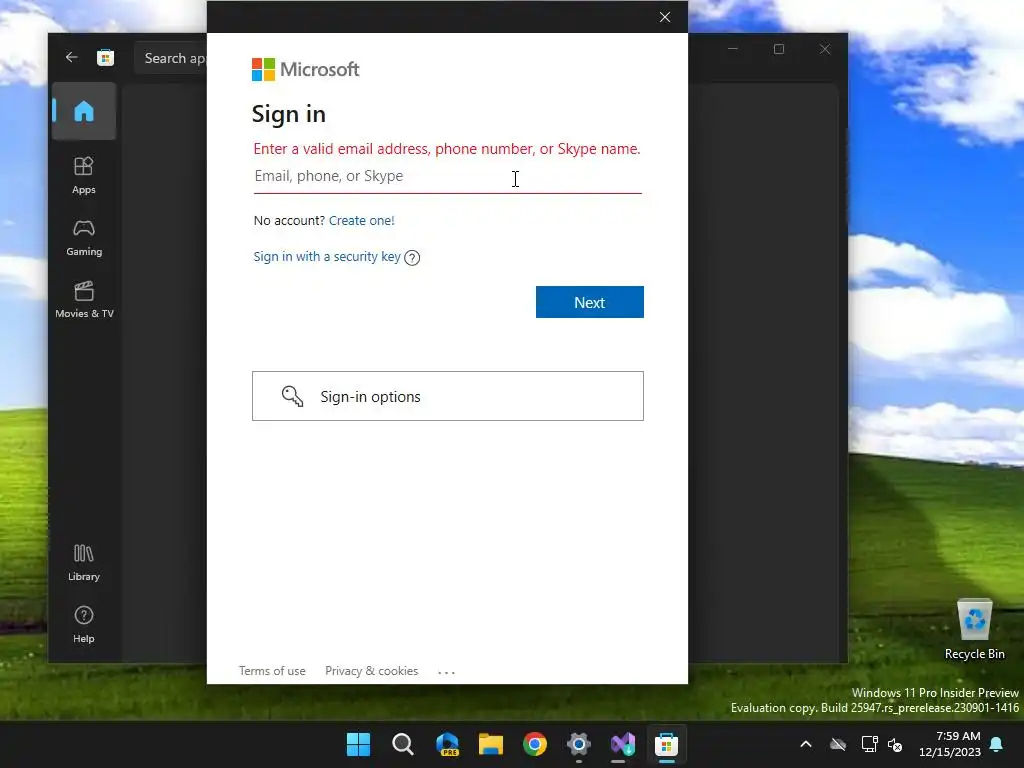Viewport: 1024px width, 768px height.
Task: Open File Explorer from the taskbar
Action: [x=490, y=744]
